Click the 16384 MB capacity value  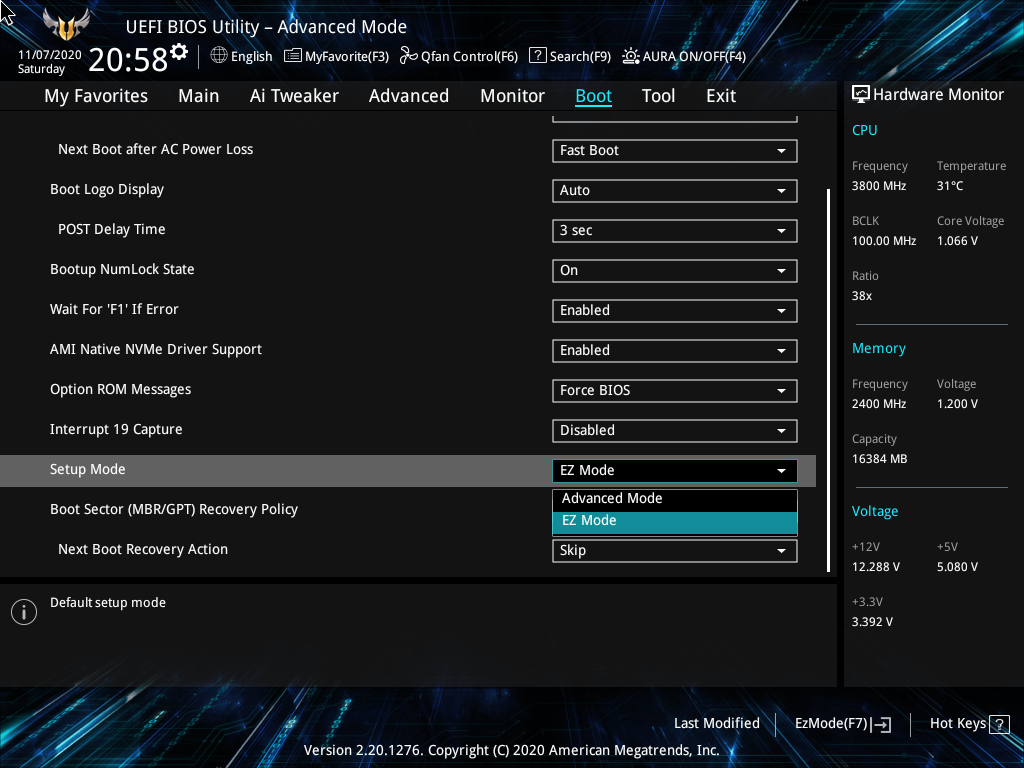880,459
